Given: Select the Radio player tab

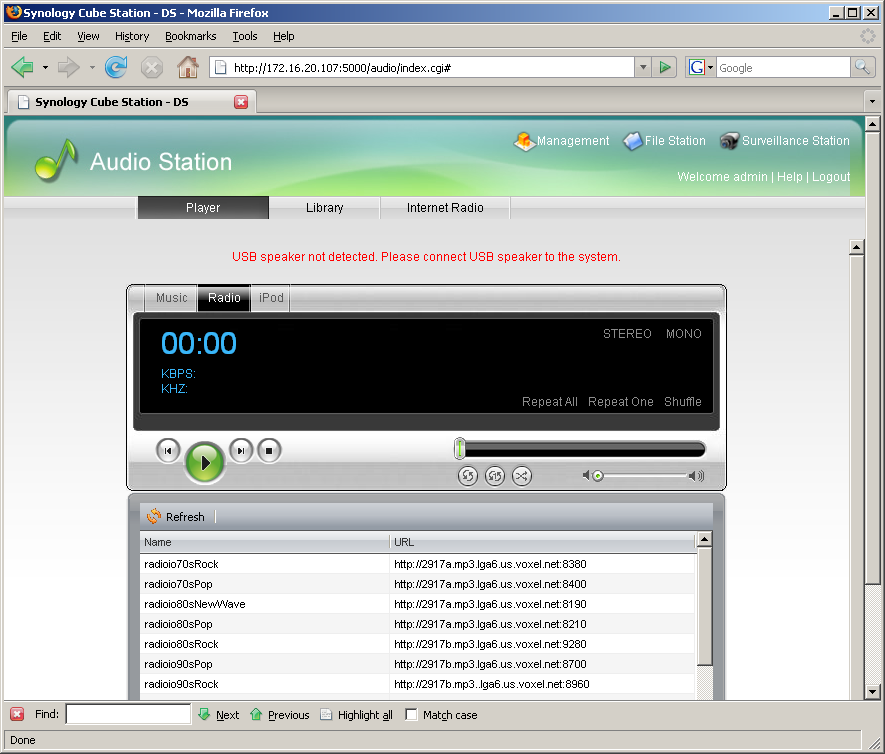Looking at the screenshot, I should (x=224, y=298).
